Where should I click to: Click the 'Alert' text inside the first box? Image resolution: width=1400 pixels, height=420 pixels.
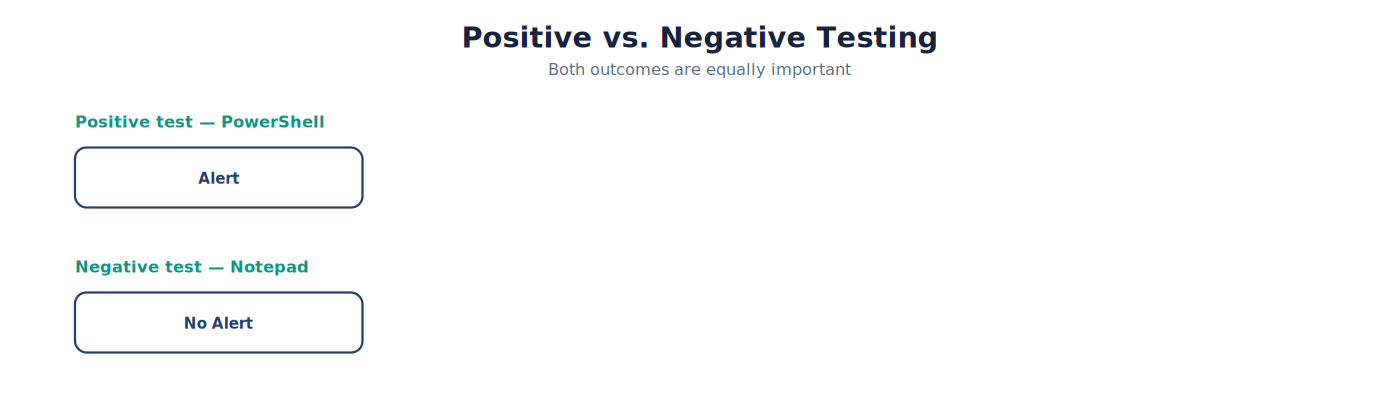218,178
